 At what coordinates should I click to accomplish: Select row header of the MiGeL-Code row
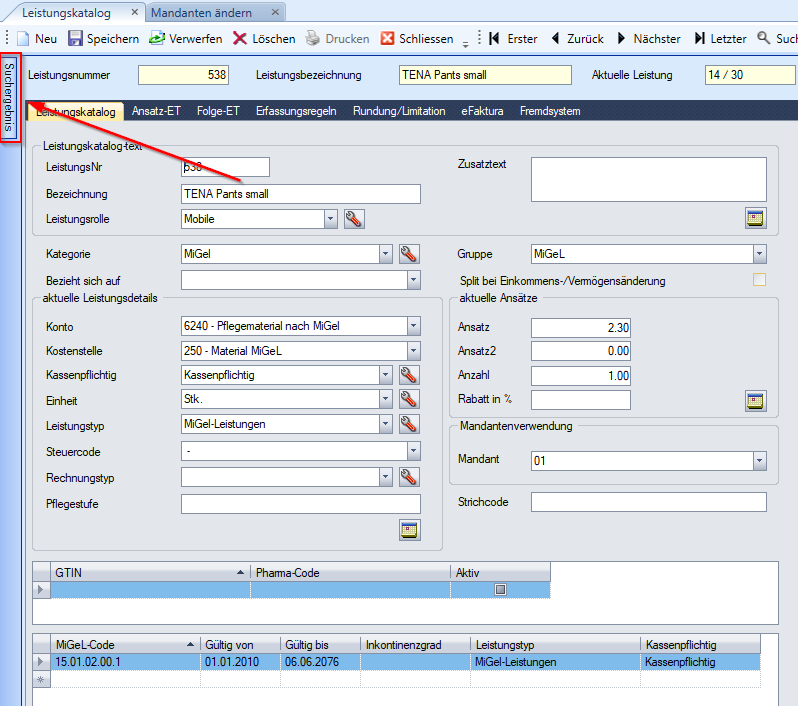coord(41,662)
